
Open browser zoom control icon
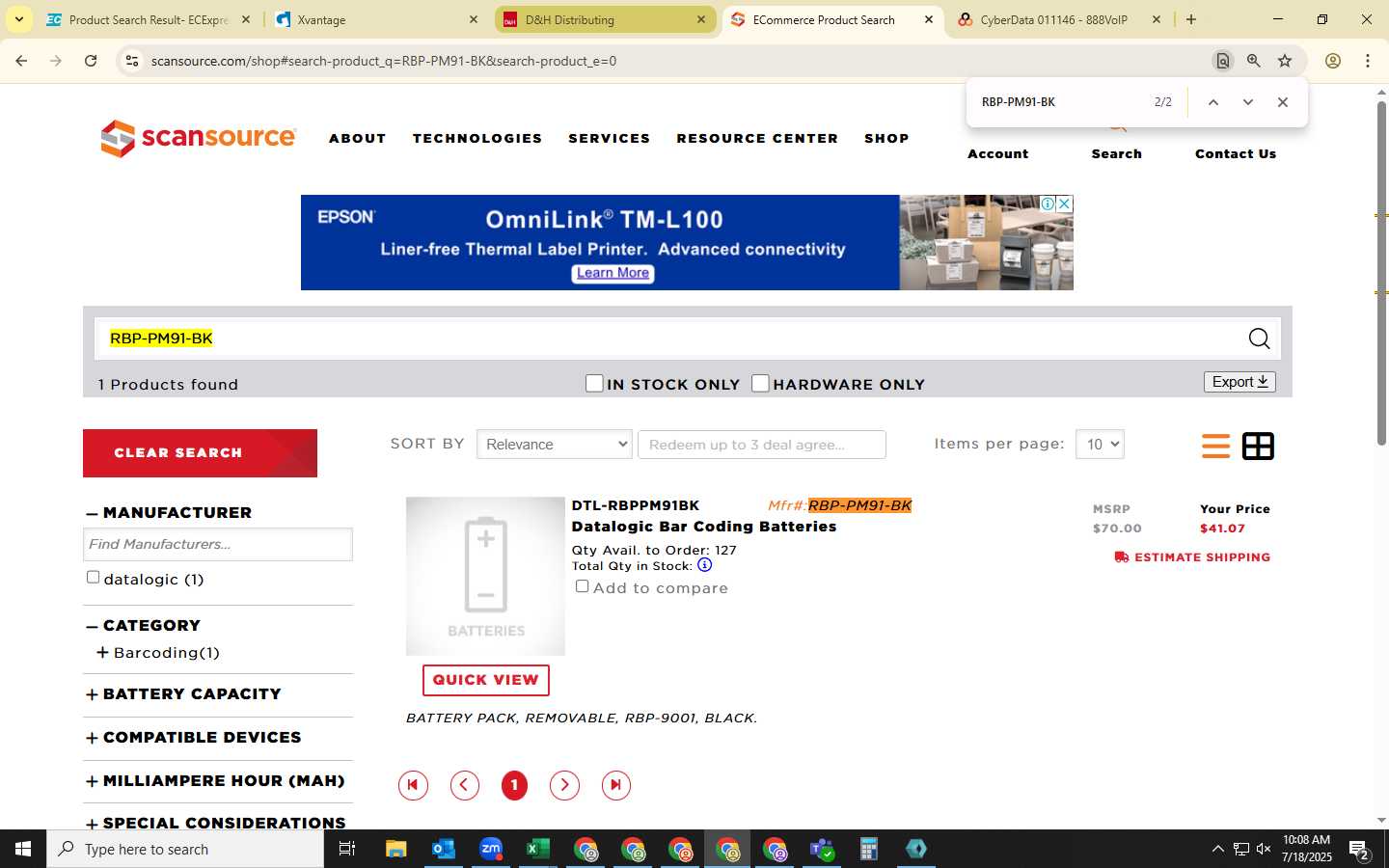tap(1253, 61)
